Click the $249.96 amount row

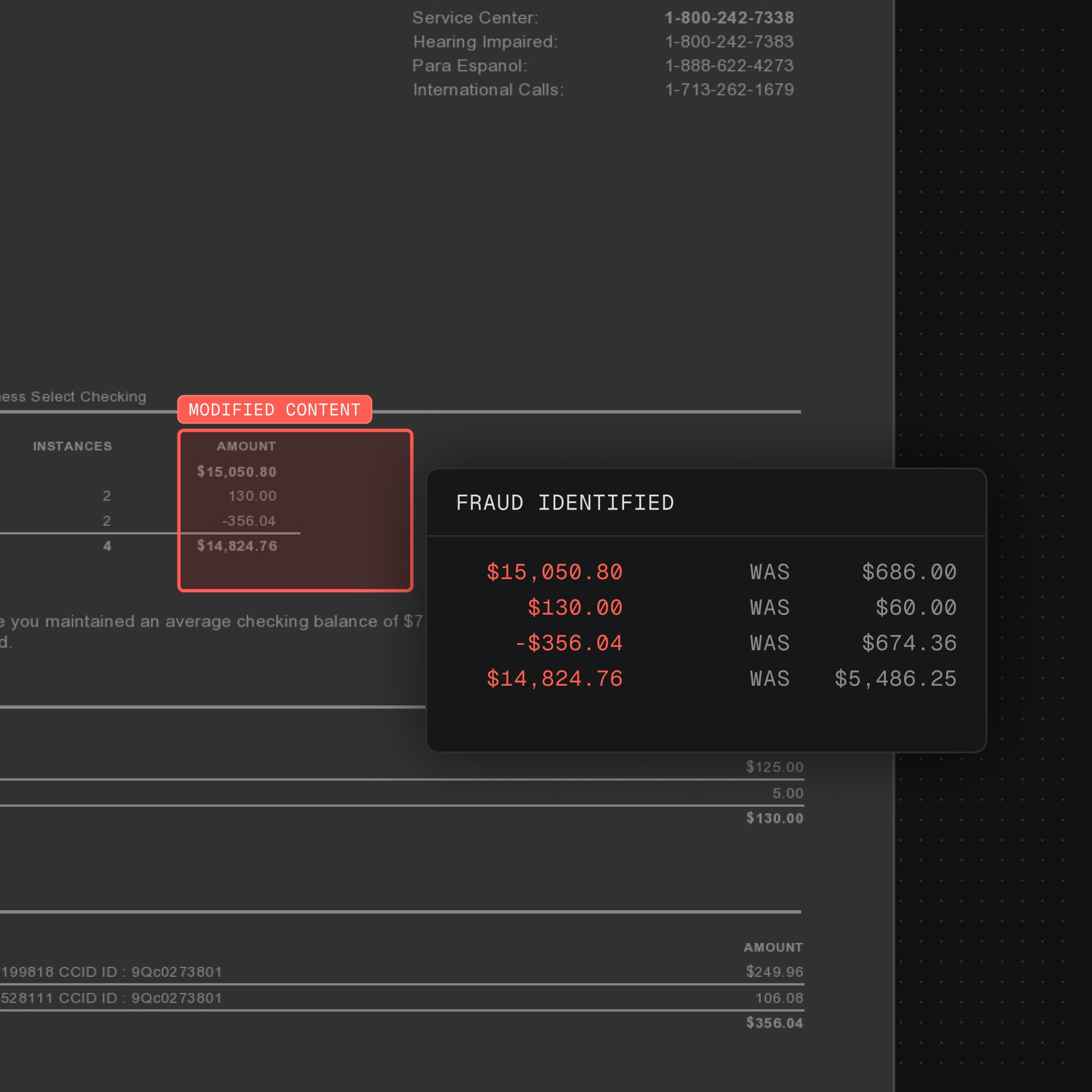pyautogui.click(x=774, y=972)
